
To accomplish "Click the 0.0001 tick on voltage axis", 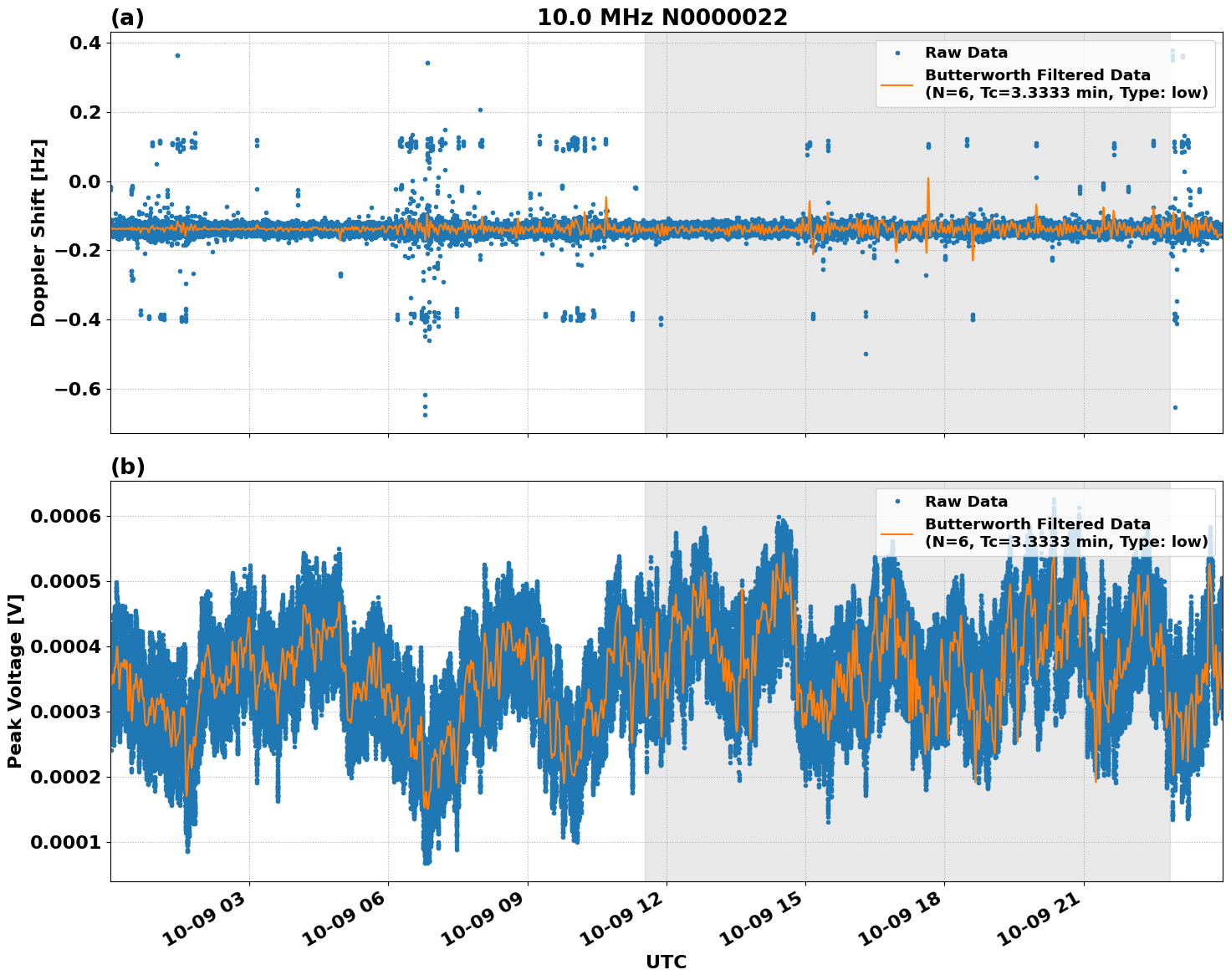I will pos(65,842).
